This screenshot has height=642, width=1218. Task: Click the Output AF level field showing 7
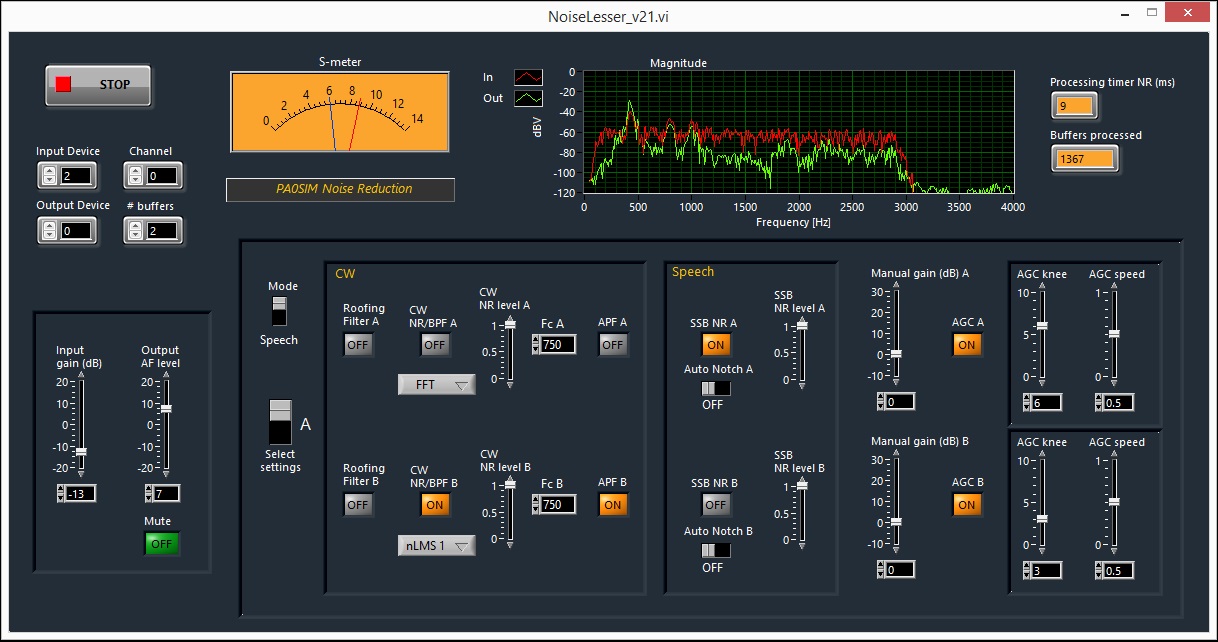tap(167, 494)
